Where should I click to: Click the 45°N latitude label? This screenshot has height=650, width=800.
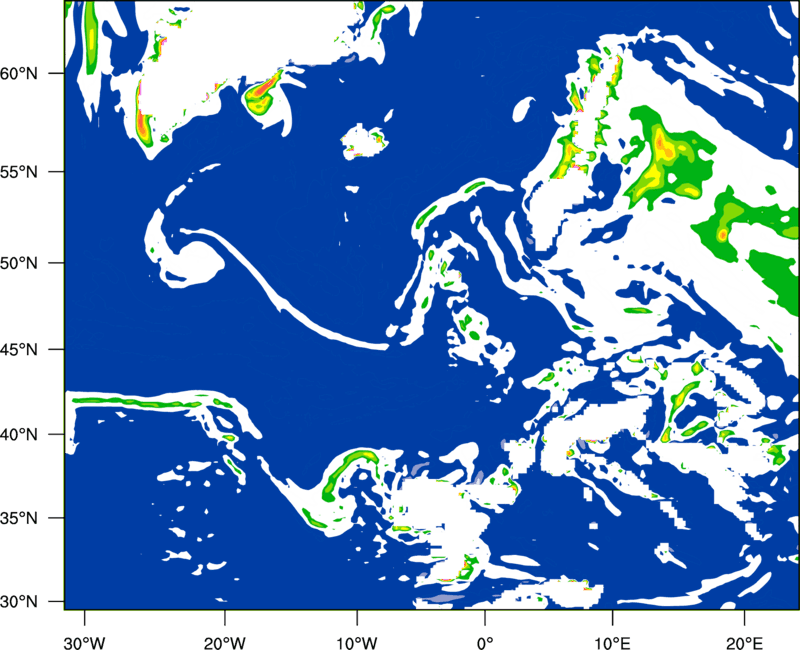coord(19,349)
